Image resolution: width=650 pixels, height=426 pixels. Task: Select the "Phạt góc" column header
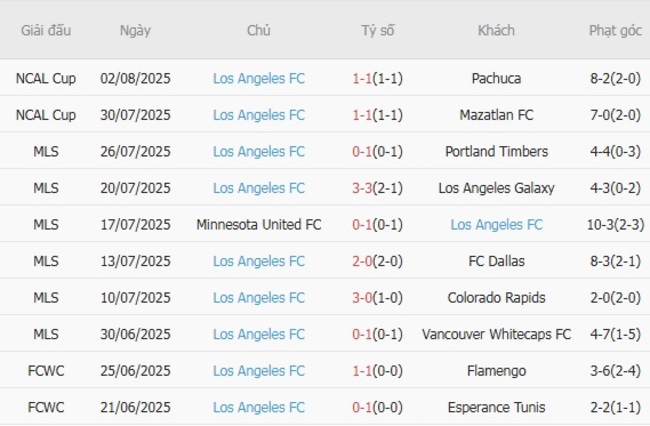pyautogui.click(x=615, y=30)
